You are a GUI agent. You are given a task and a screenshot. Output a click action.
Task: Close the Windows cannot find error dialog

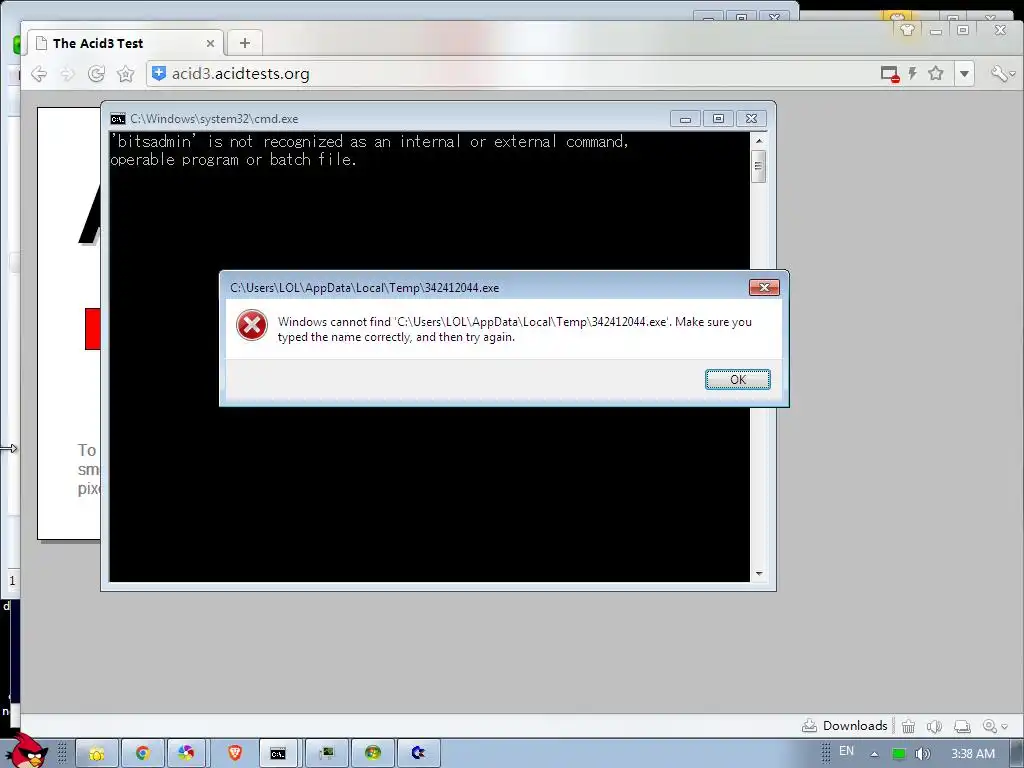point(764,287)
